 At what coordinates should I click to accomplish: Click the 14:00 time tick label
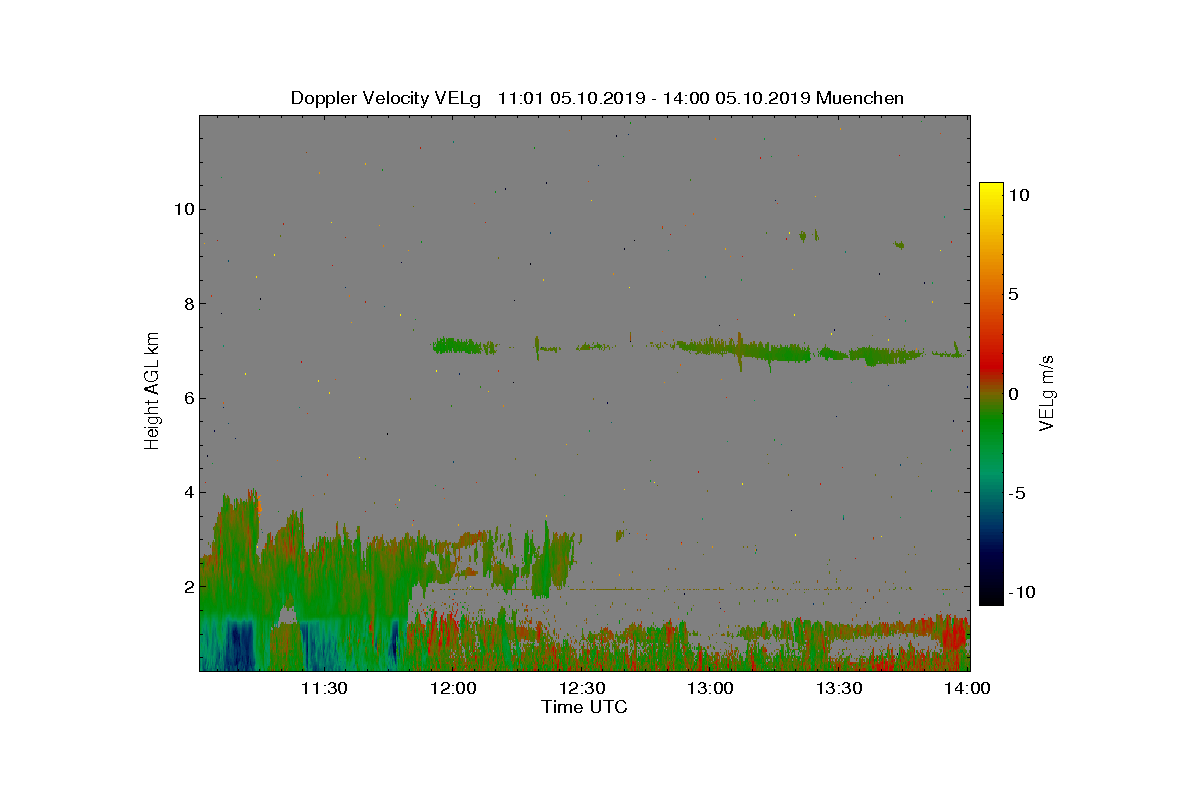(x=967, y=688)
